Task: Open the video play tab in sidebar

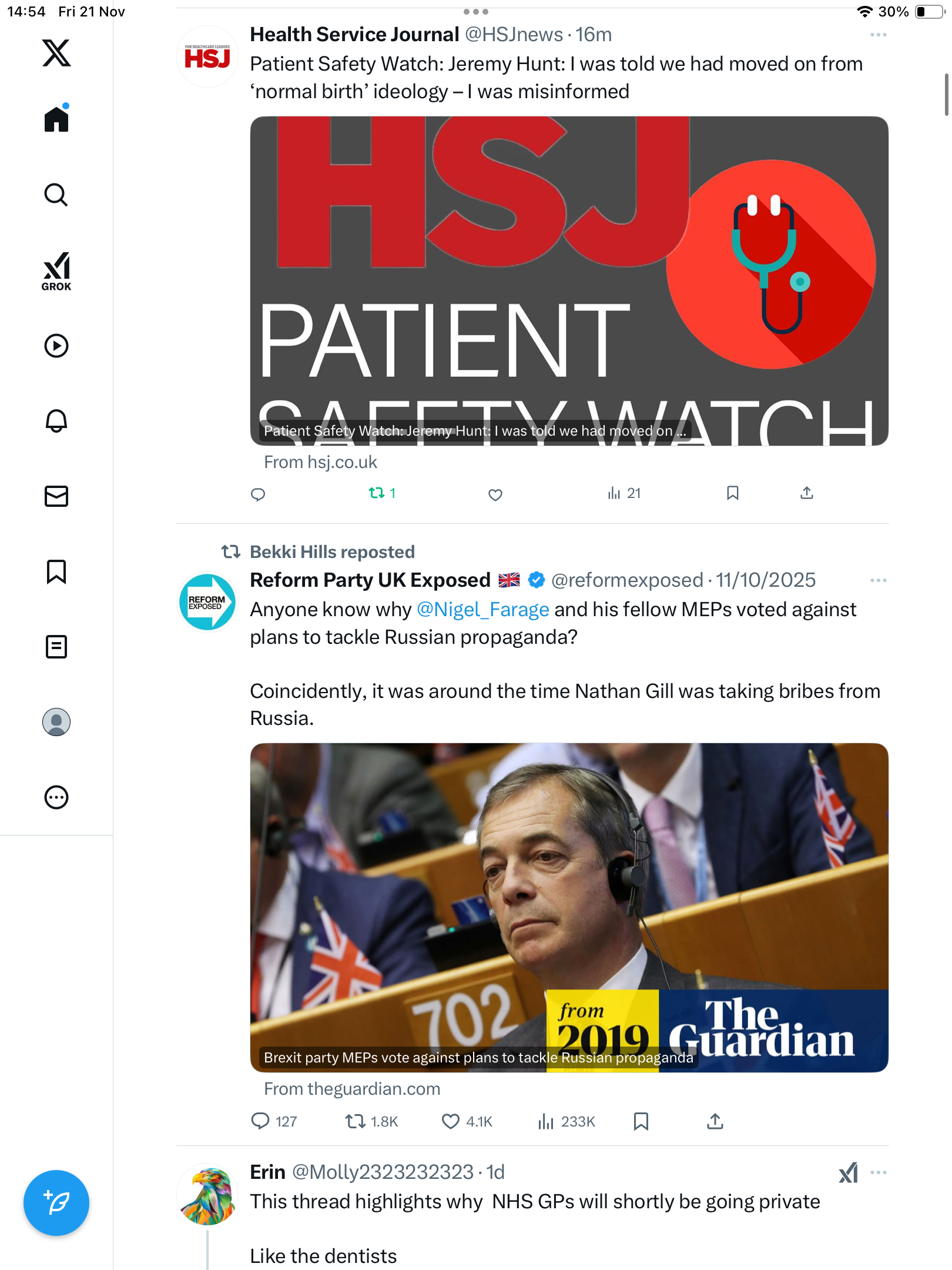Action: [56, 346]
